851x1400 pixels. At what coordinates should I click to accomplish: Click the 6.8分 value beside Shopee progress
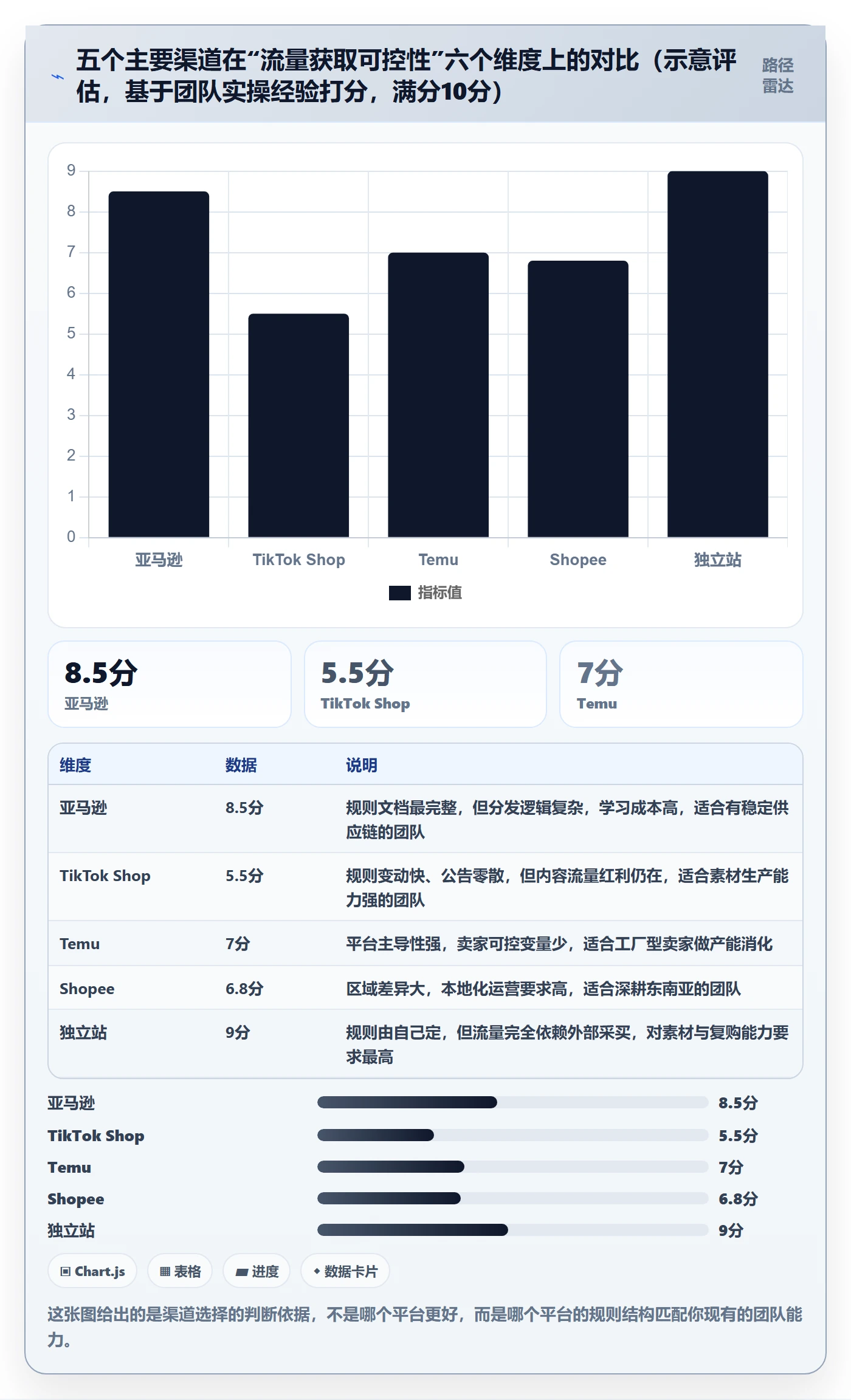(x=738, y=1199)
